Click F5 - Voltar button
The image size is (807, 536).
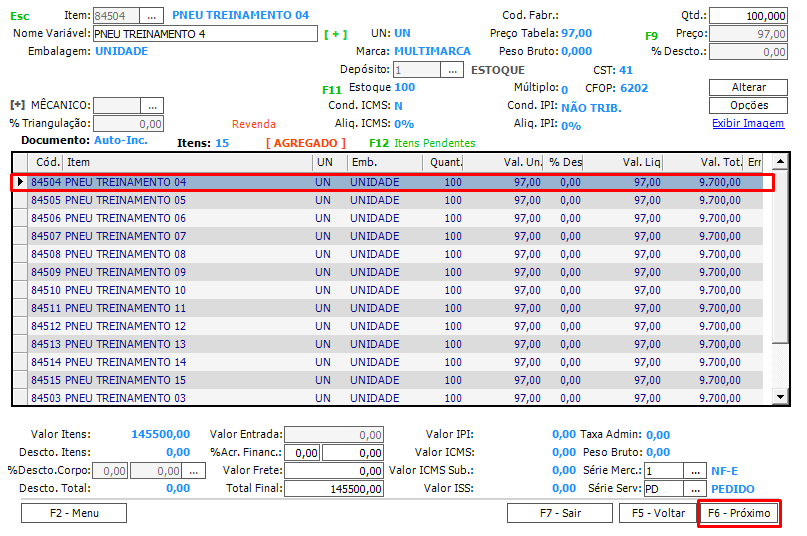coord(658,513)
